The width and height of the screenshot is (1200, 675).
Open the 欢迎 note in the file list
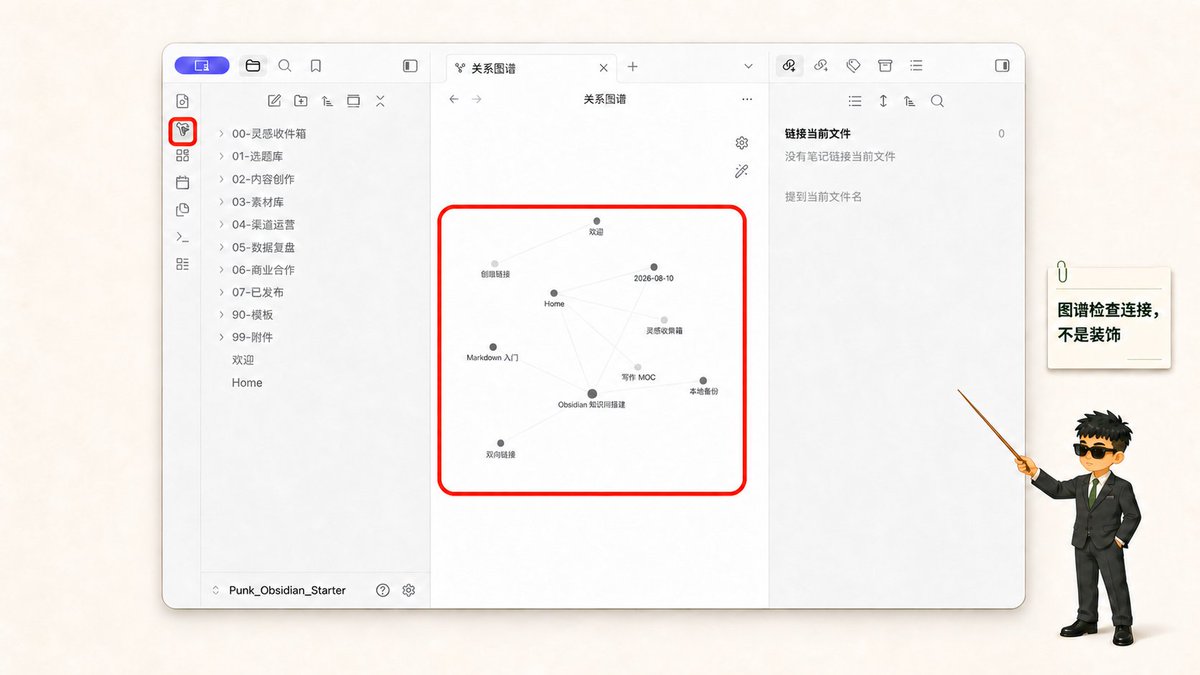click(x=243, y=360)
